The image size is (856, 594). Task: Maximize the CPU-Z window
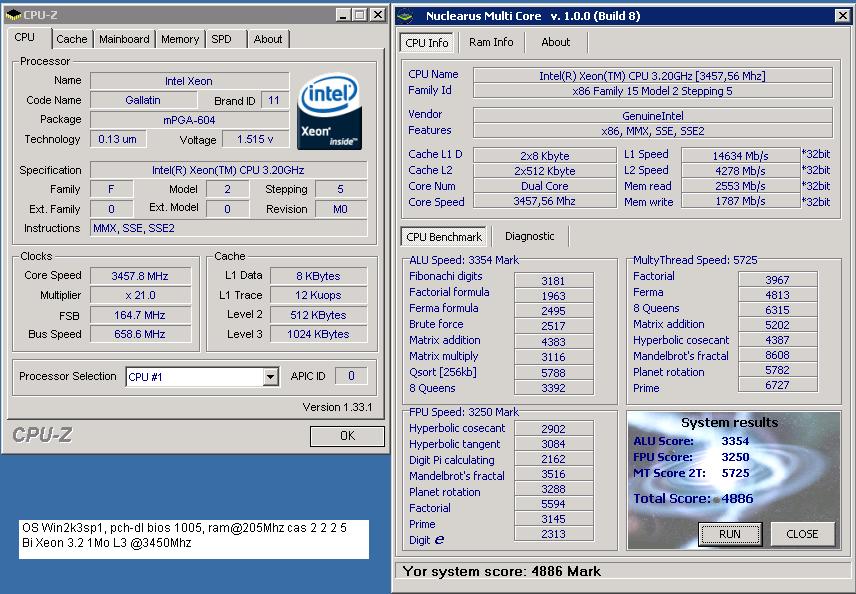click(x=359, y=15)
